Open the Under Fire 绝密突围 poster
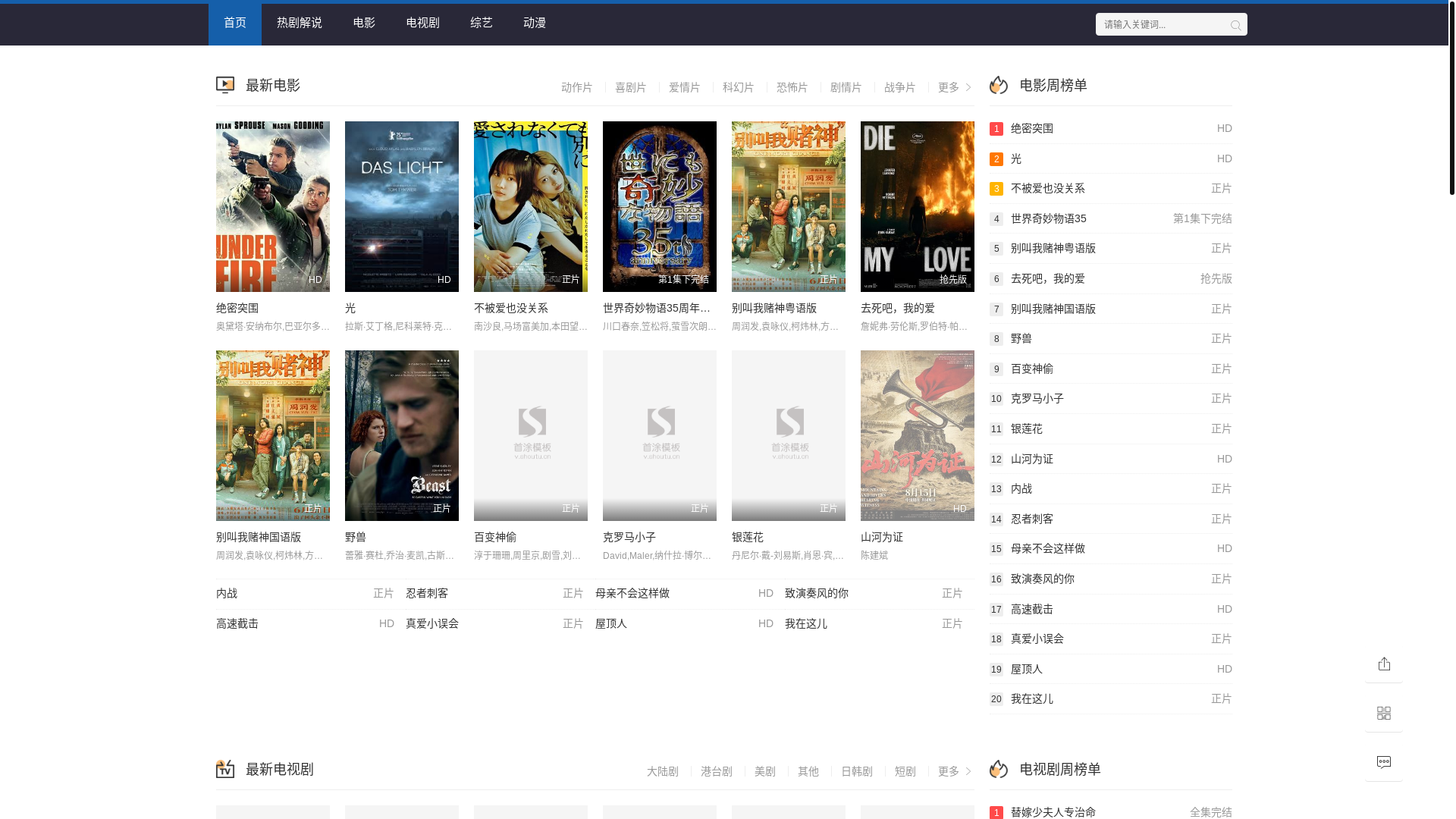1456x819 pixels. 273,206
